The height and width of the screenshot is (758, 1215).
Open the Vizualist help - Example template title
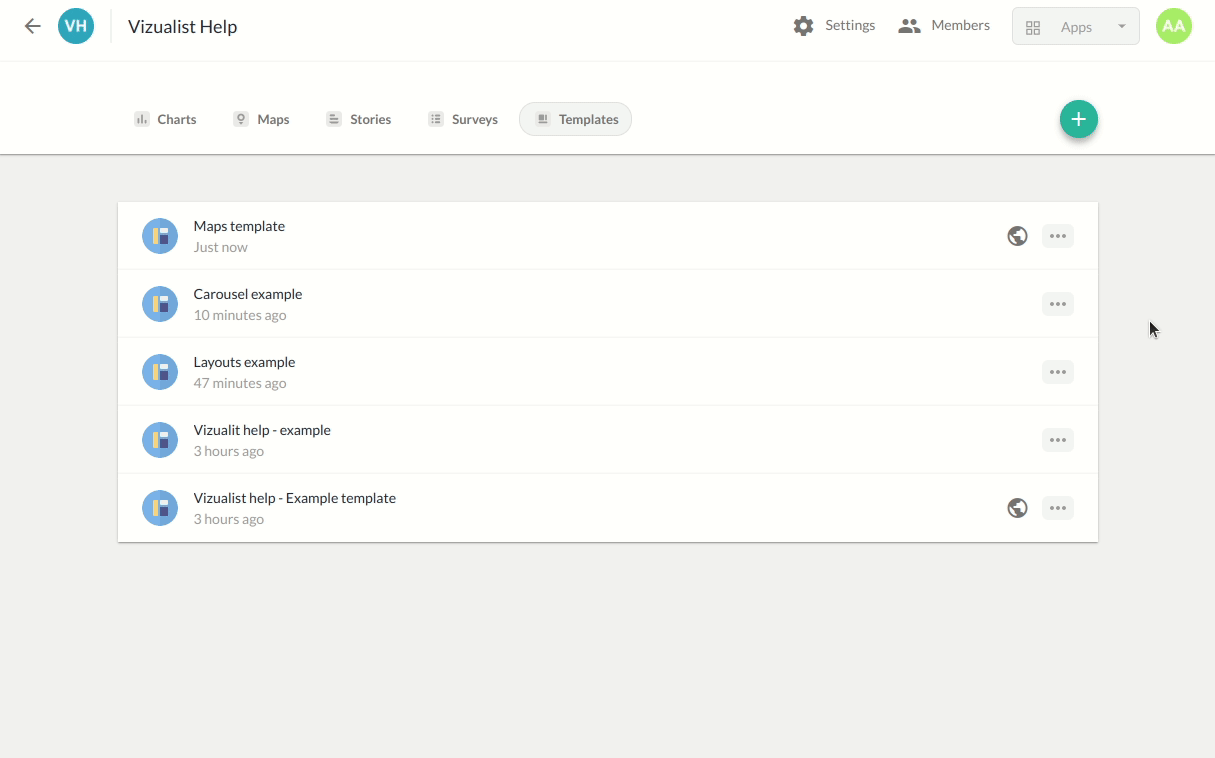[294, 498]
